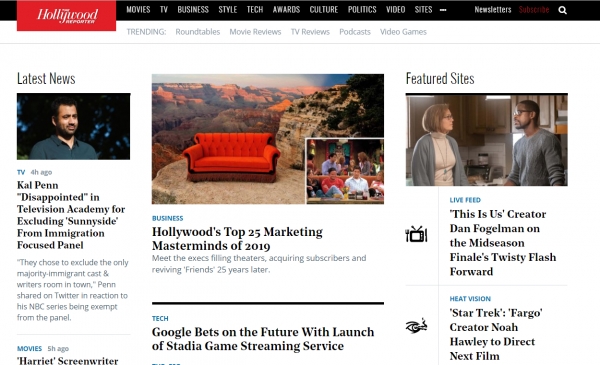Click the BUSINESS category label
Image resolution: width=600 pixels, height=365 pixels.
coord(168,218)
